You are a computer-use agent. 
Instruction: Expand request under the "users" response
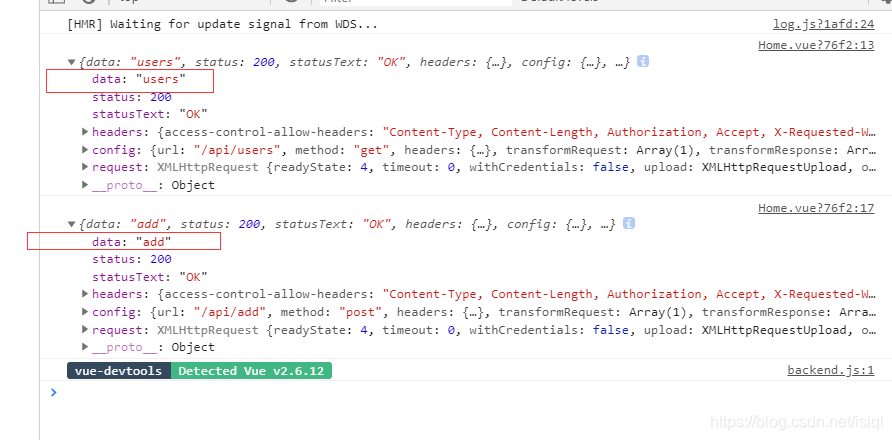coord(85,167)
